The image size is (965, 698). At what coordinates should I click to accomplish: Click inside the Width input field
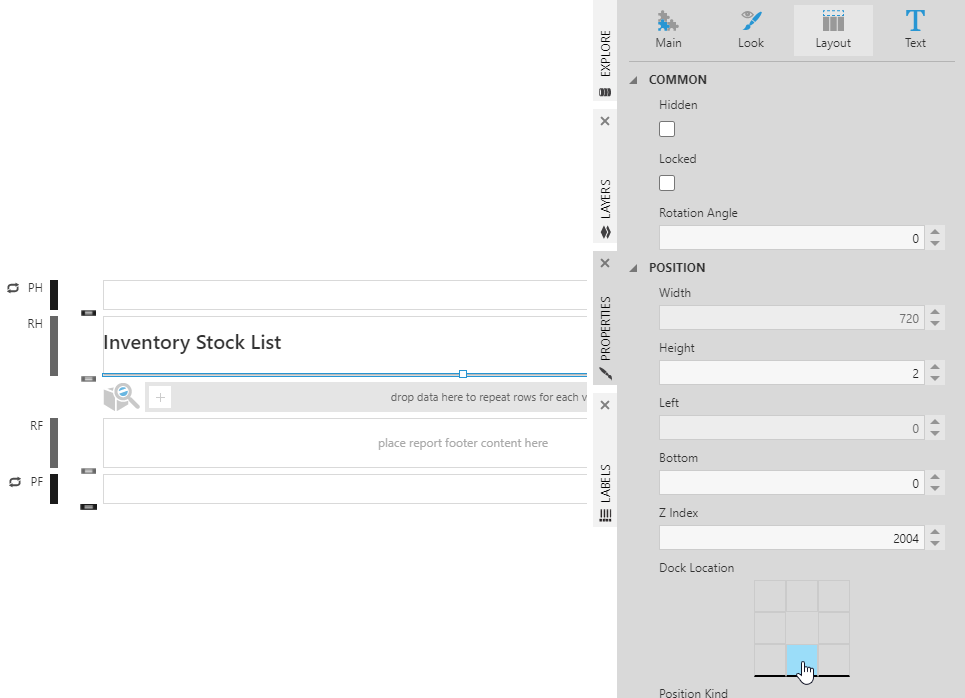tap(790, 317)
